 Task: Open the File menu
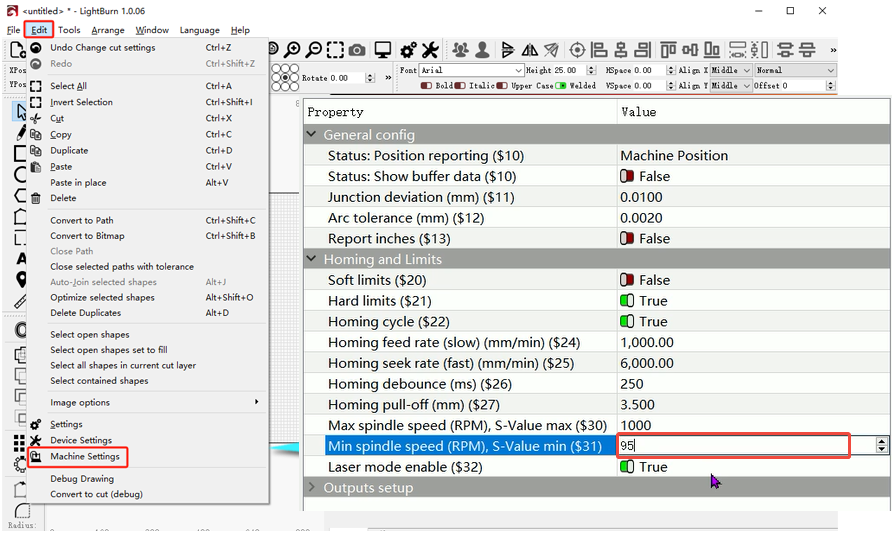pyautogui.click(x=14, y=30)
